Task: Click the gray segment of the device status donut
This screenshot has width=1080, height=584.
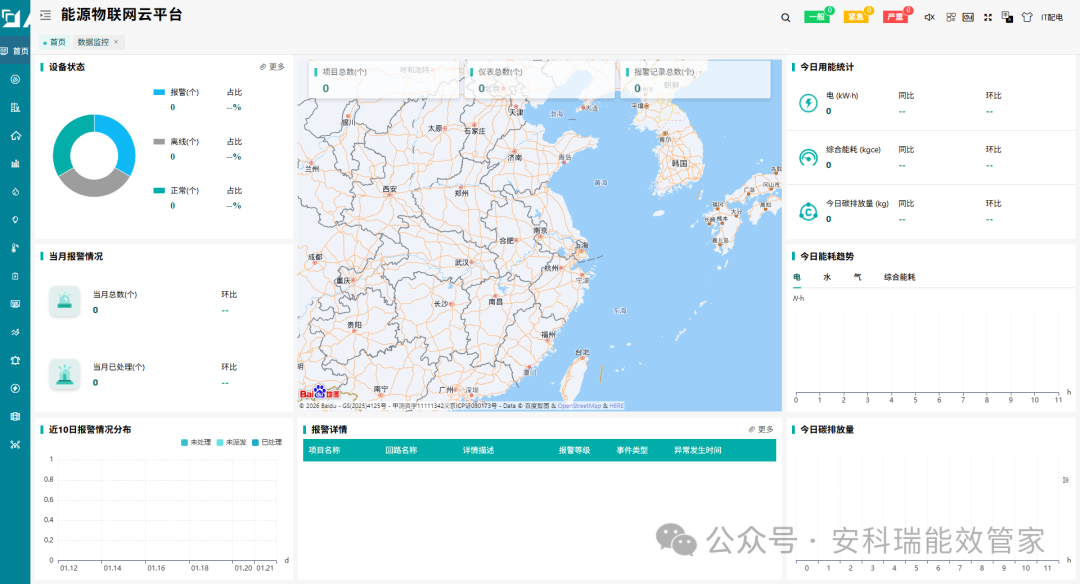Action: click(94, 186)
